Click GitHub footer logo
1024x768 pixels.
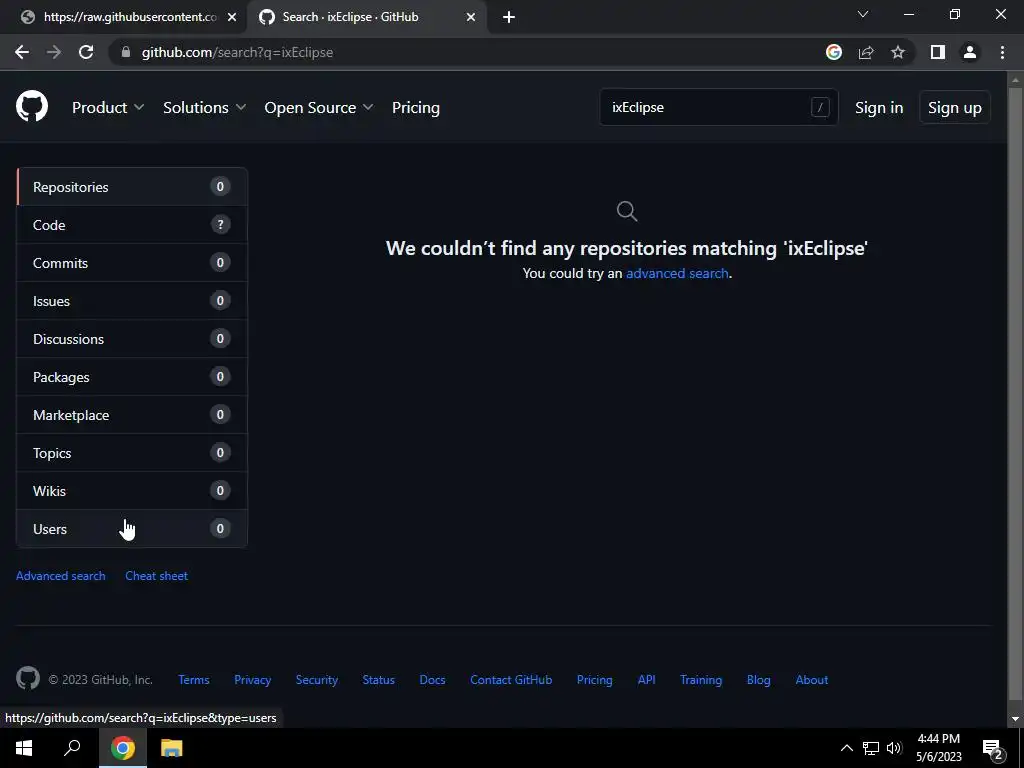tap(28, 679)
